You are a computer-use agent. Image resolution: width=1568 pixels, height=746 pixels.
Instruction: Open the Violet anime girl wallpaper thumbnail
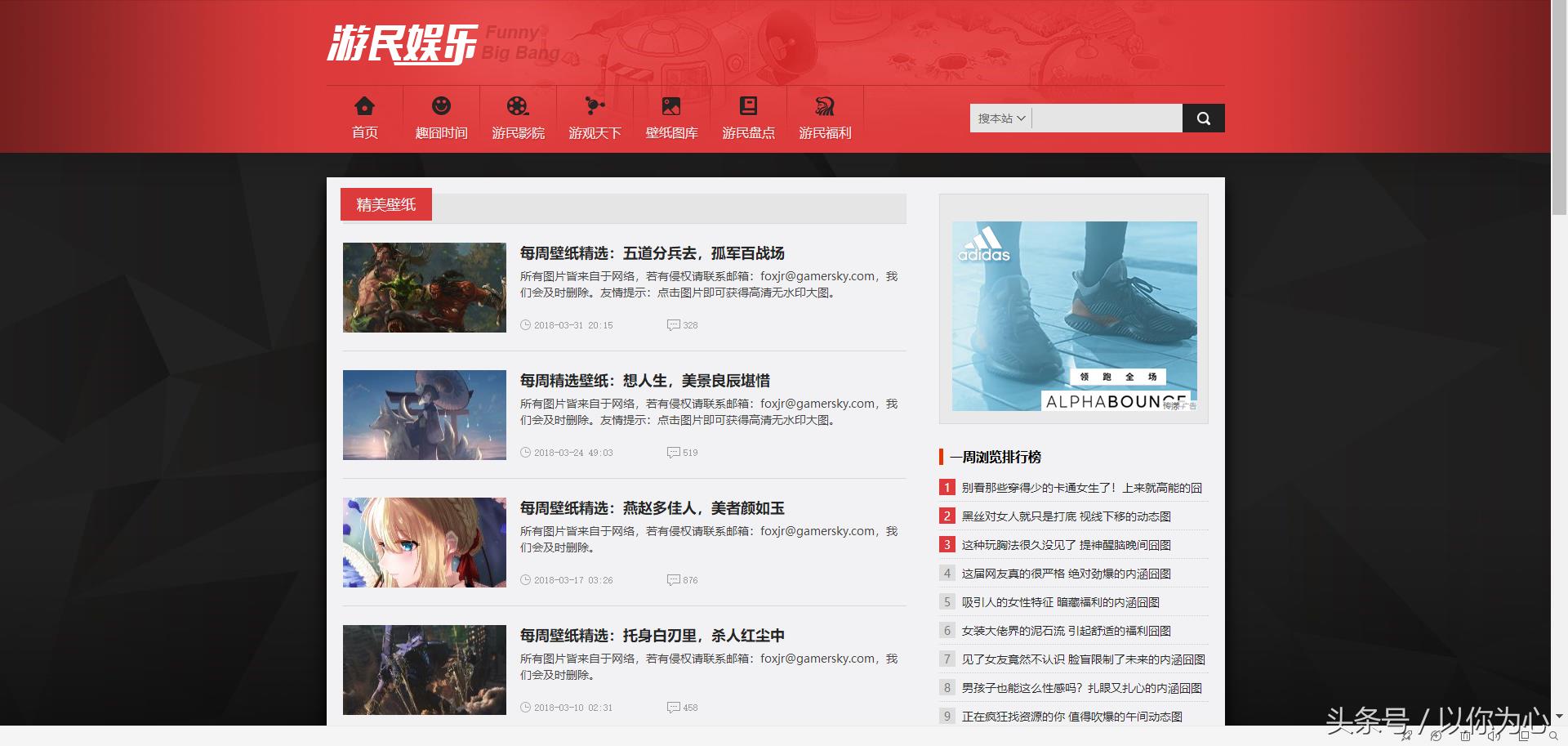[424, 543]
